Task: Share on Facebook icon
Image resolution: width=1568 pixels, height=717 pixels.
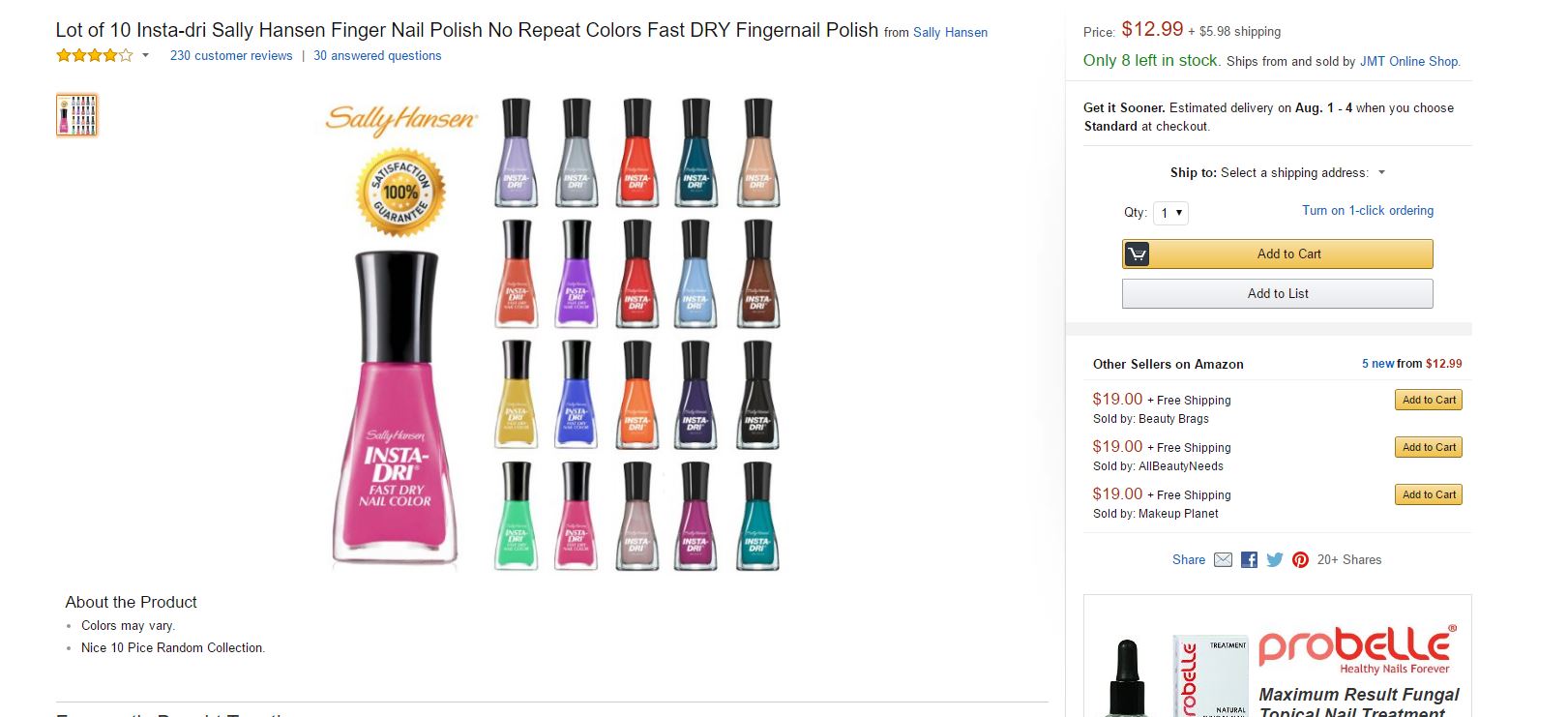Action: click(1249, 560)
